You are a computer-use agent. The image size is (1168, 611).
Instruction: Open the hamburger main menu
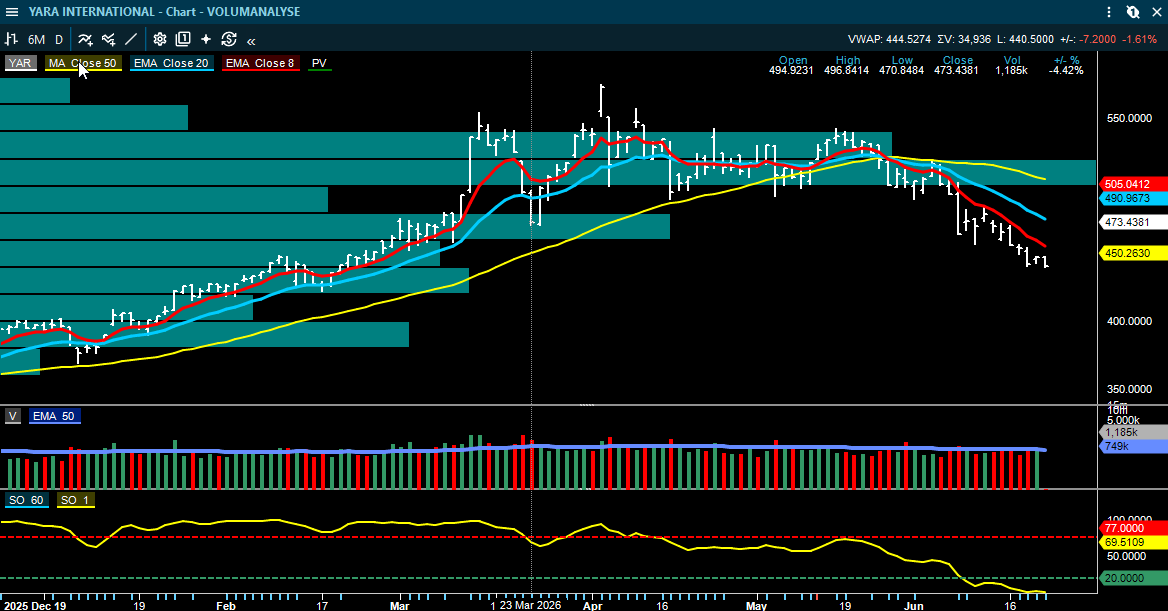tap(12, 12)
